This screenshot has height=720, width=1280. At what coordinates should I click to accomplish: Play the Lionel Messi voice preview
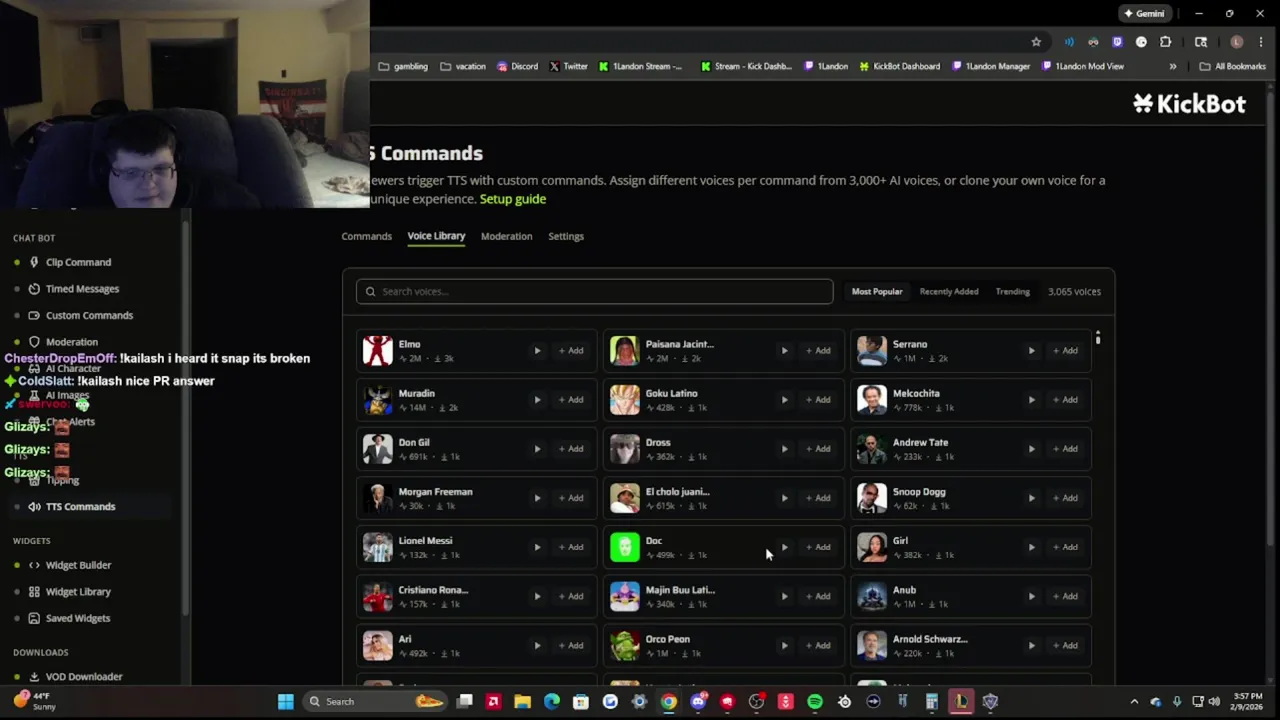click(x=537, y=547)
